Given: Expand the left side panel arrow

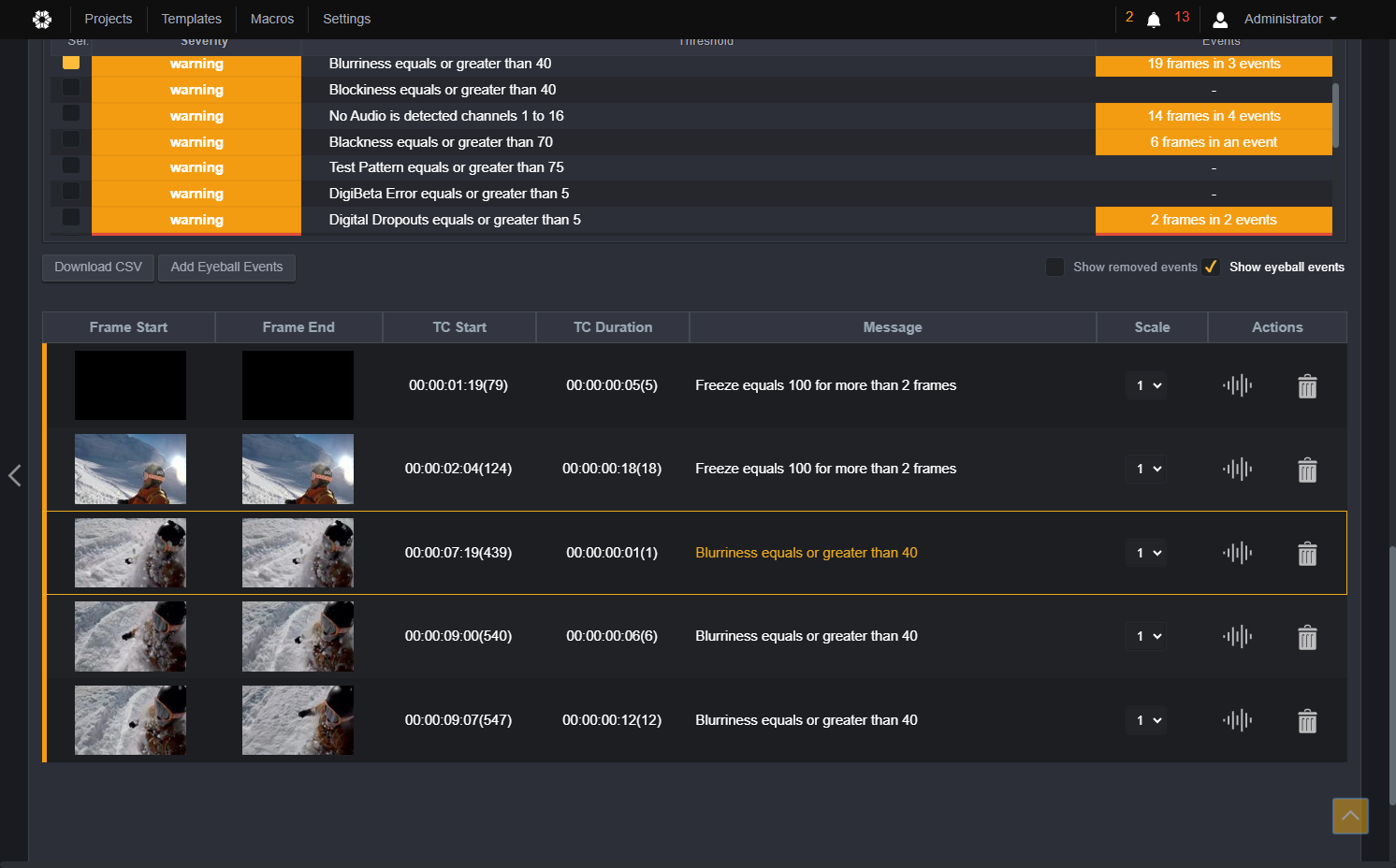Looking at the screenshot, I should (14, 475).
